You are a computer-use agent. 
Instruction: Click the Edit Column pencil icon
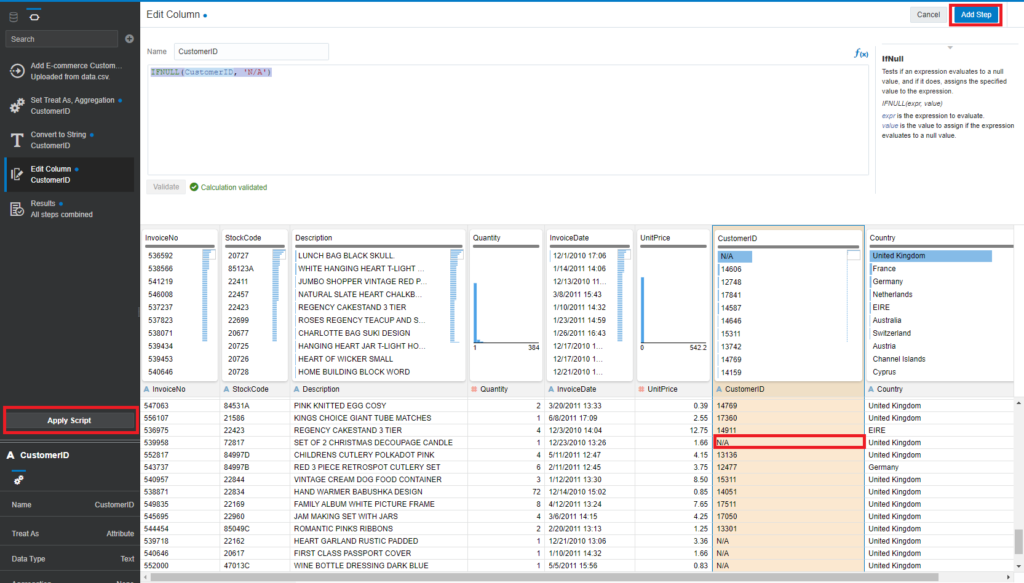(17, 174)
